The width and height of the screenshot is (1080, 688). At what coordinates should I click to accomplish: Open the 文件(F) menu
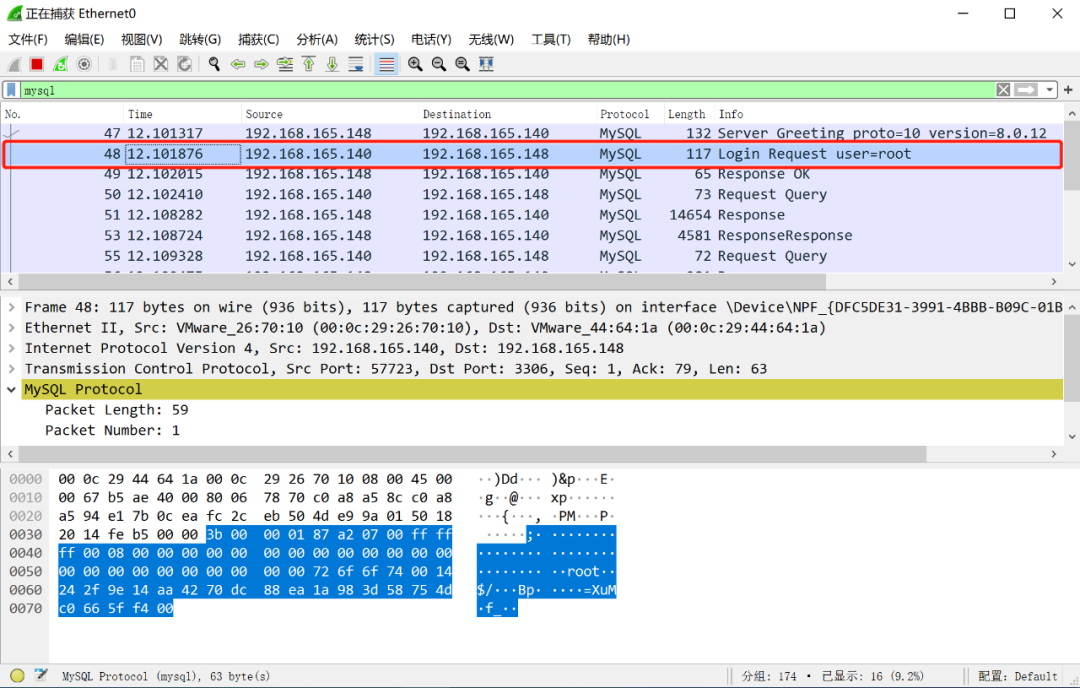28,39
